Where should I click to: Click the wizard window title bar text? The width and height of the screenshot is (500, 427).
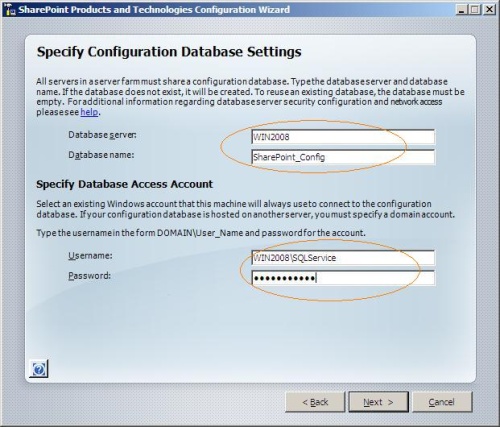pos(154,10)
